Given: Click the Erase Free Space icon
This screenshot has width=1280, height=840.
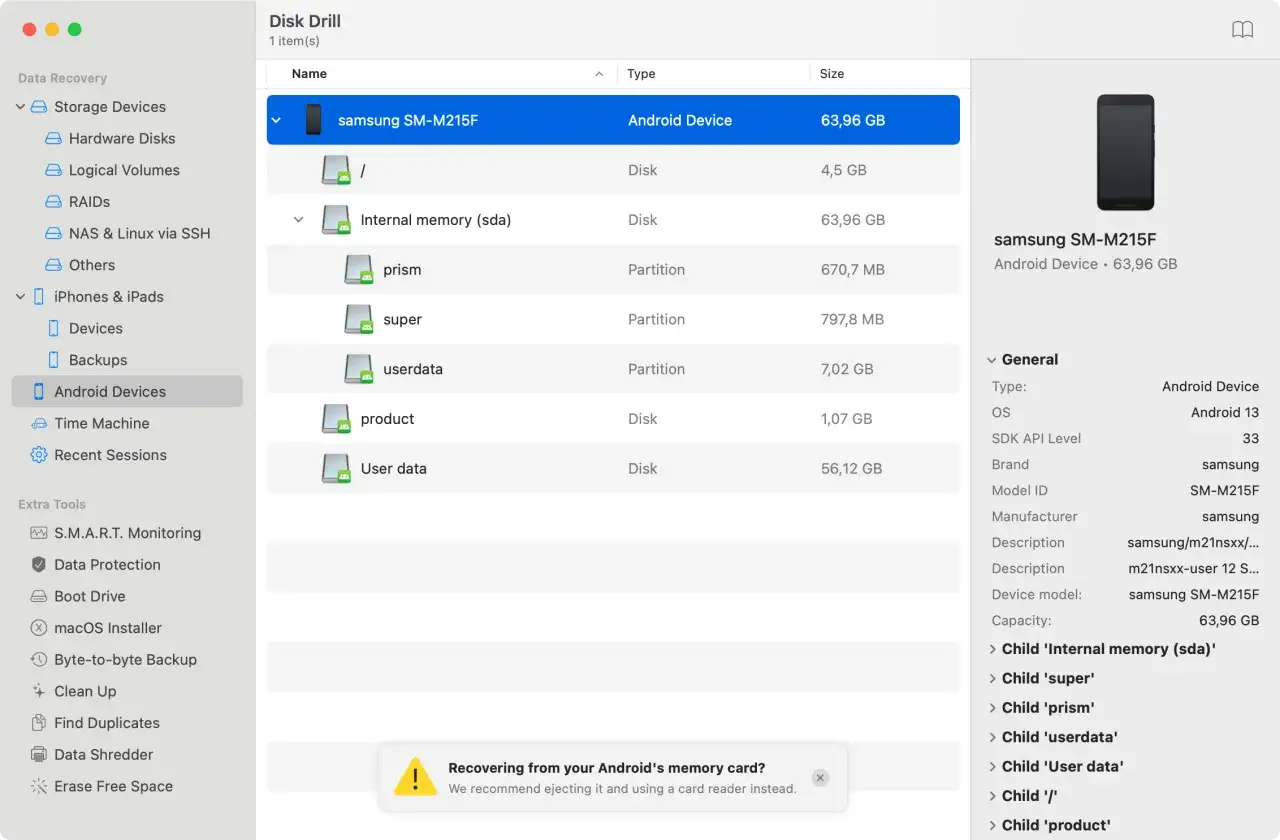Looking at the screenshot, I should [x=39, y=786].
